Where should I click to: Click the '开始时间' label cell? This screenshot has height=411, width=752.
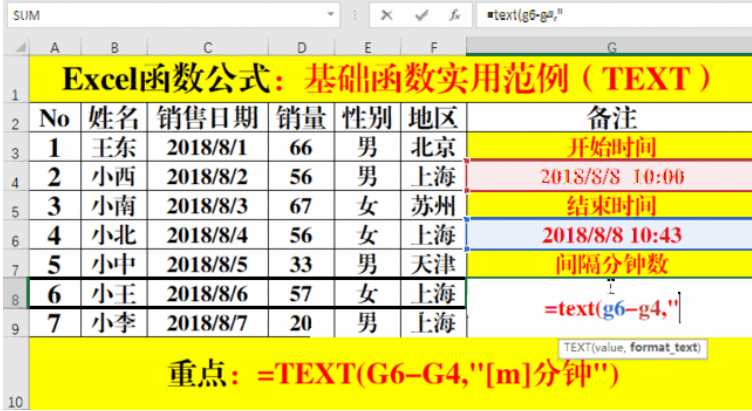click(610, 147)
